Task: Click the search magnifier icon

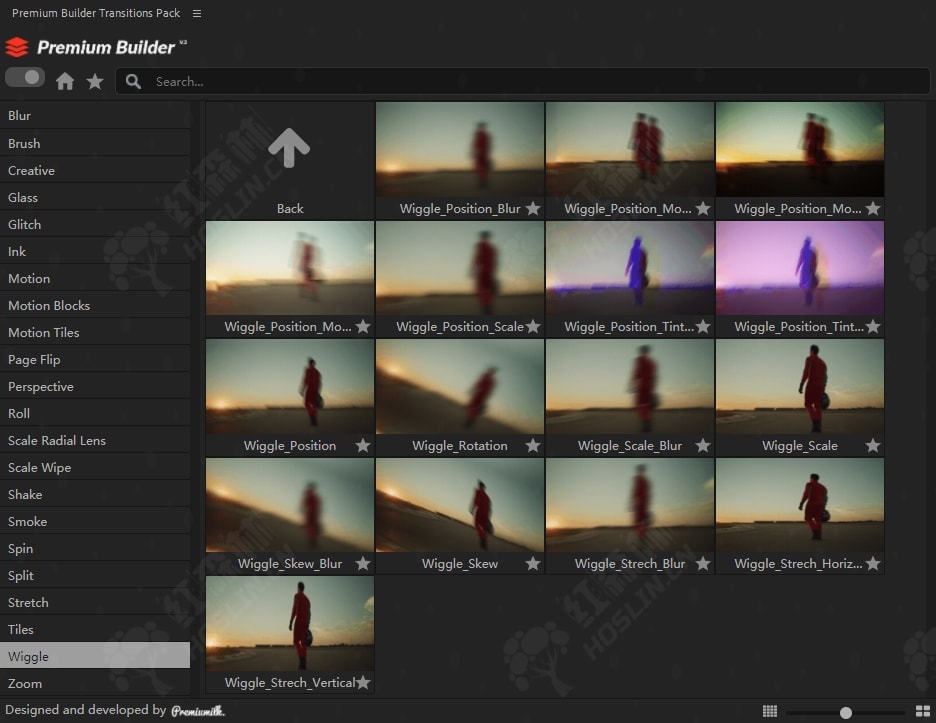Action: (x=133, y=81)
